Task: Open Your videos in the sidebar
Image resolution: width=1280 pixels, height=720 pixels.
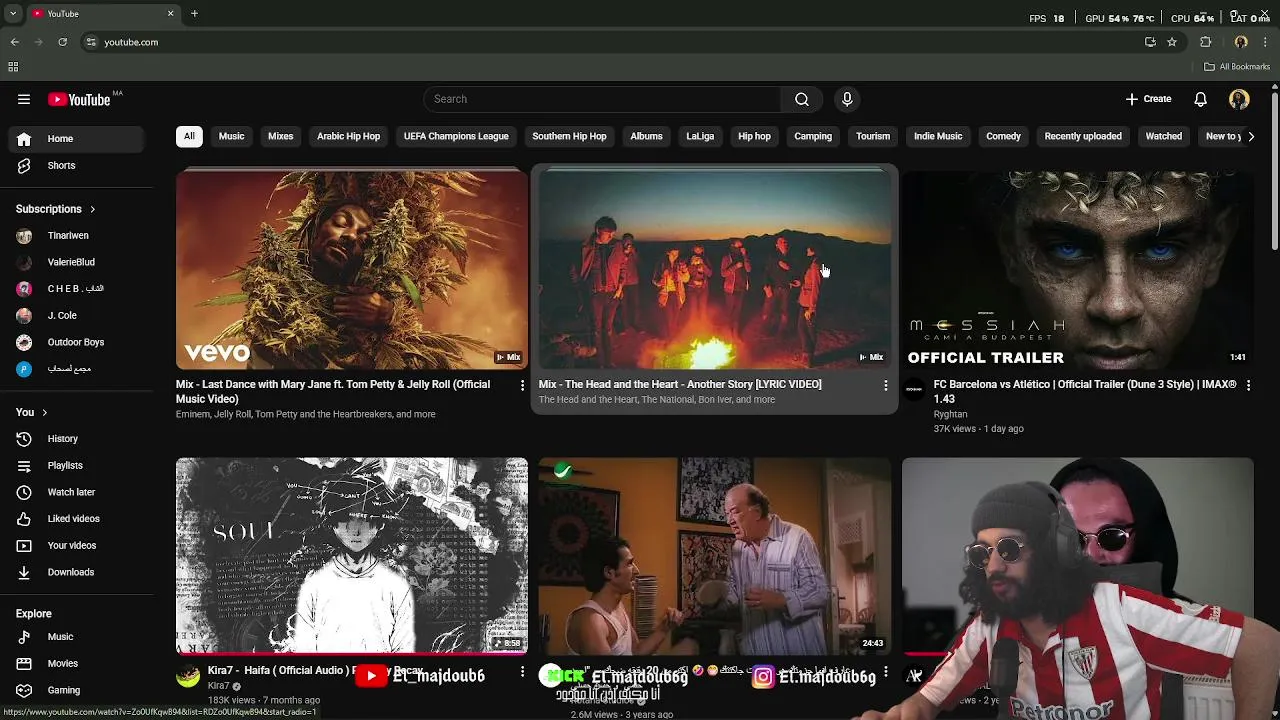Action: point(77,546)
